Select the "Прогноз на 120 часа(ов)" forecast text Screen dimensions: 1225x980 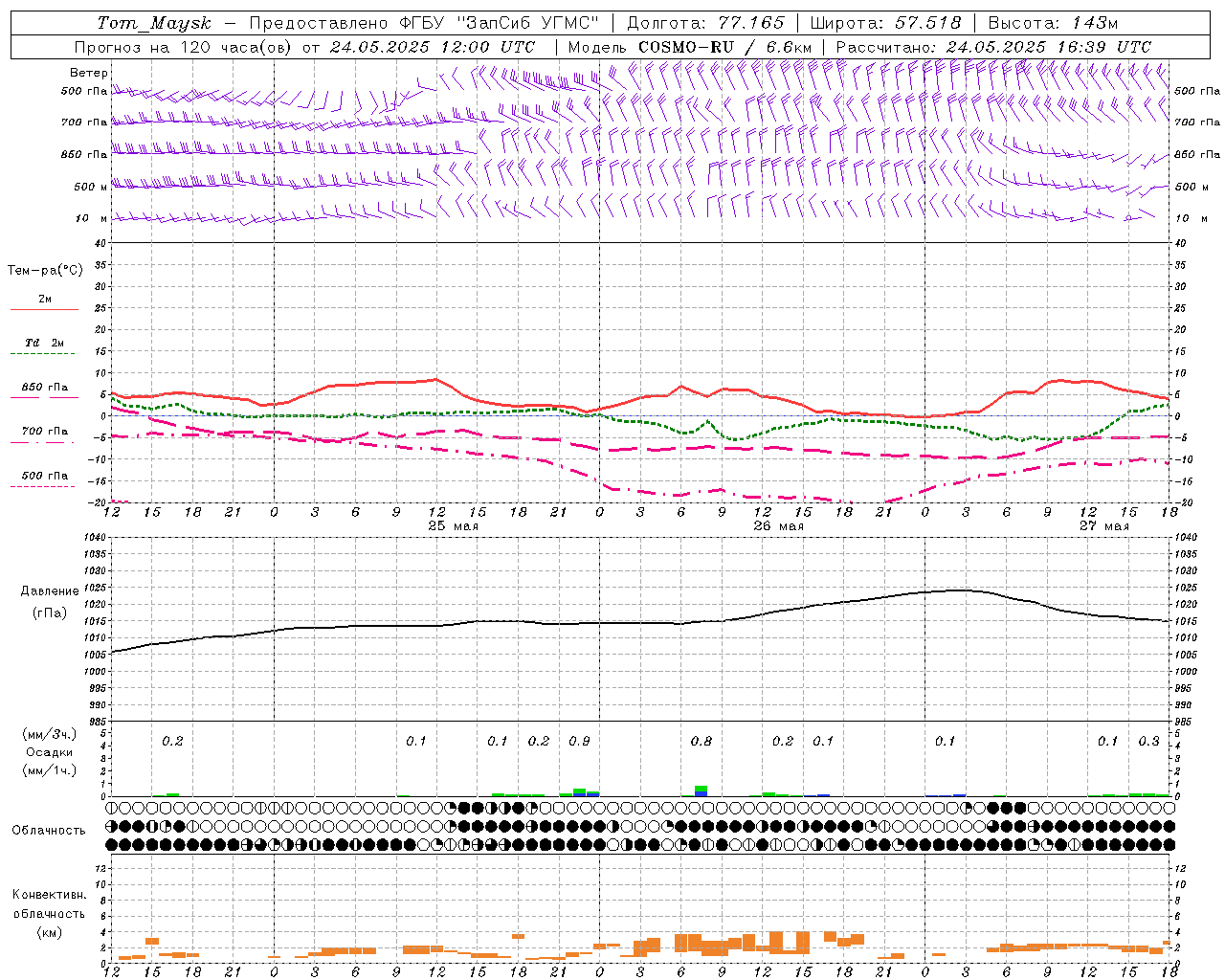point(184,47)
